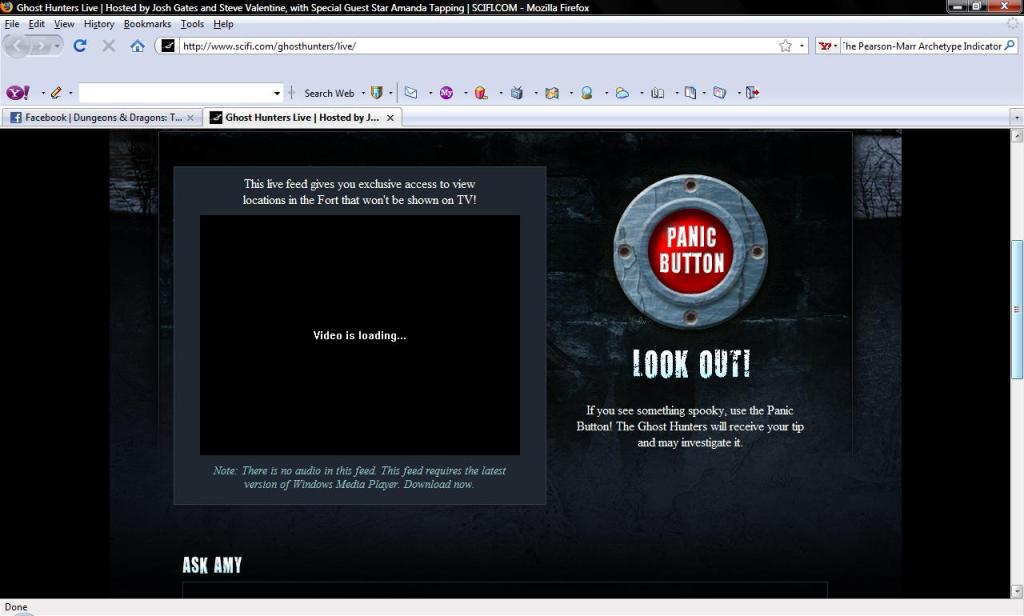Click the Search Web button
The height and width of the screenshot is (616, 1024).
click(x=329, y=93)
